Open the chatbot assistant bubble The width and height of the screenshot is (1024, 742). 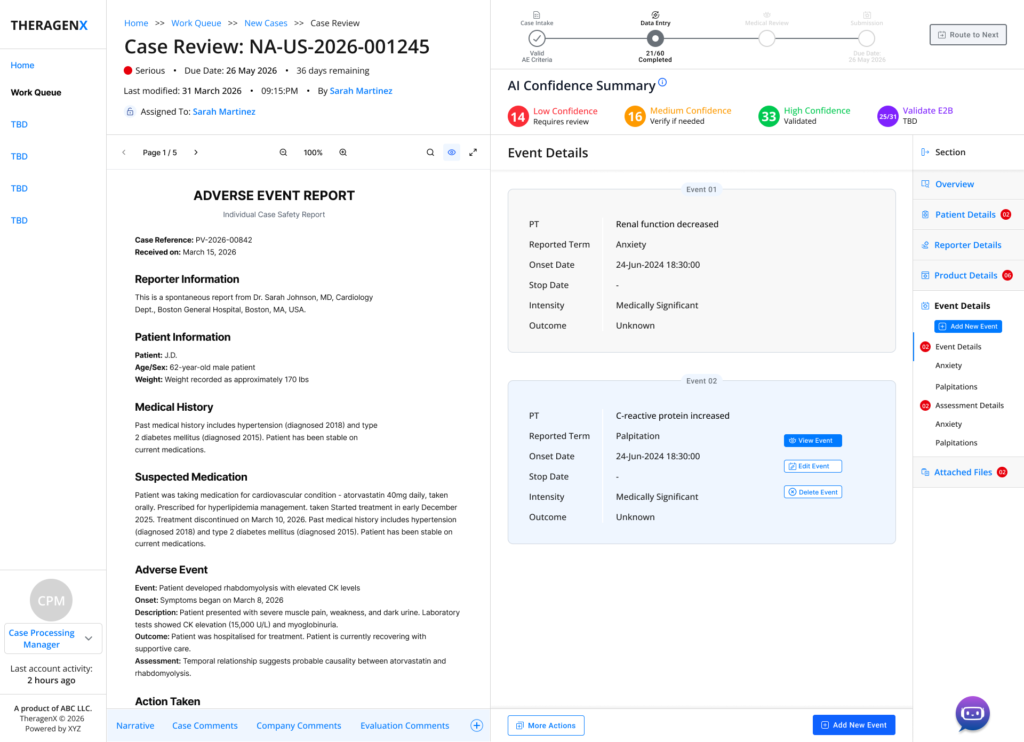point(972,713)
